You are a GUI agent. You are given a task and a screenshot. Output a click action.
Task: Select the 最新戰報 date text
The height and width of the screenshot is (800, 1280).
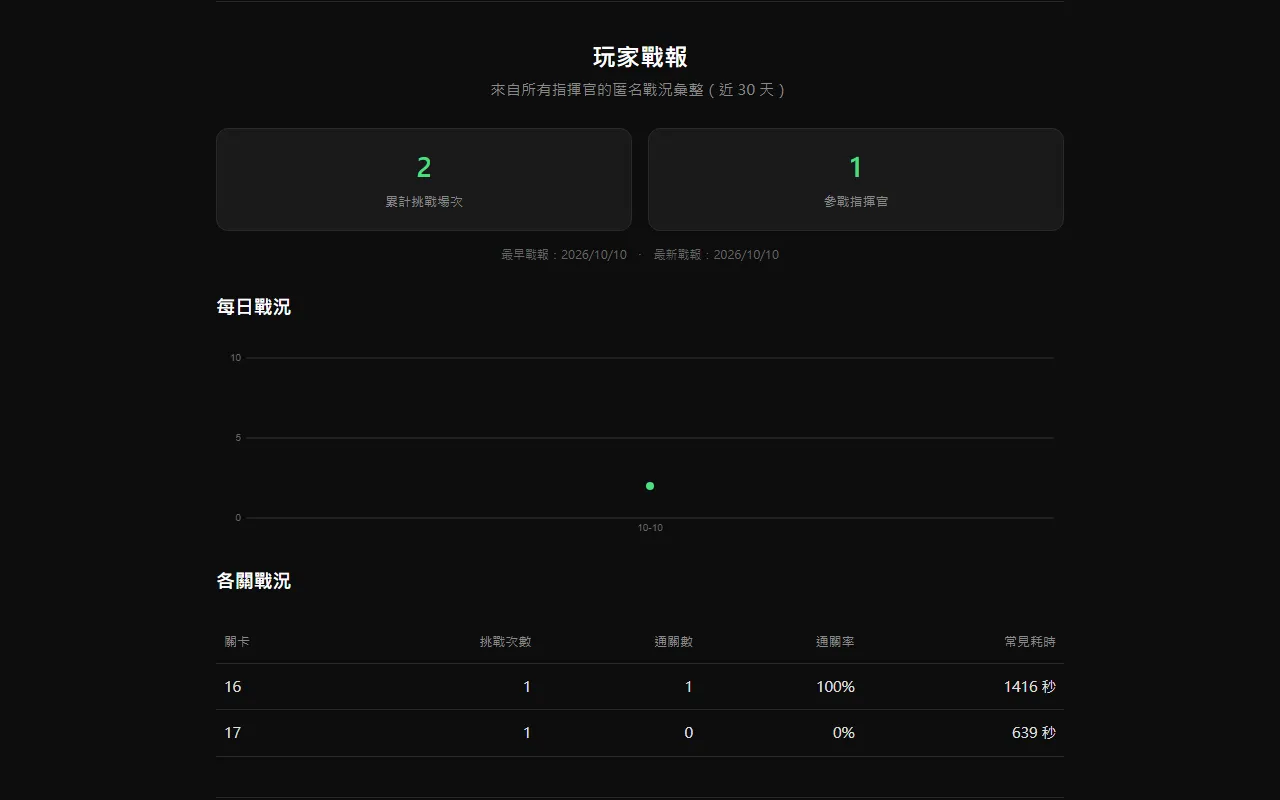pyautogui.click(x=716, y=255)
